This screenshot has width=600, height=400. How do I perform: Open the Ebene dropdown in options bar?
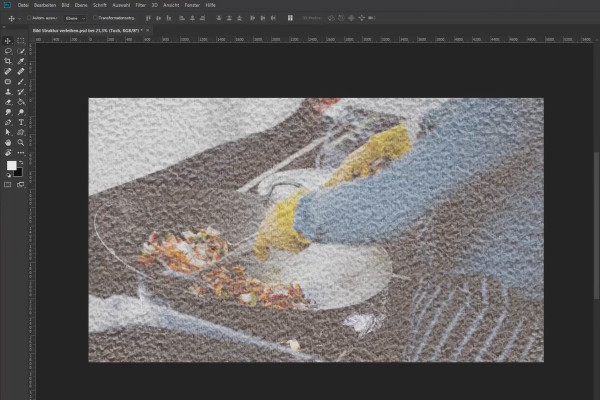pyautogui.click(x=75, y=18)
